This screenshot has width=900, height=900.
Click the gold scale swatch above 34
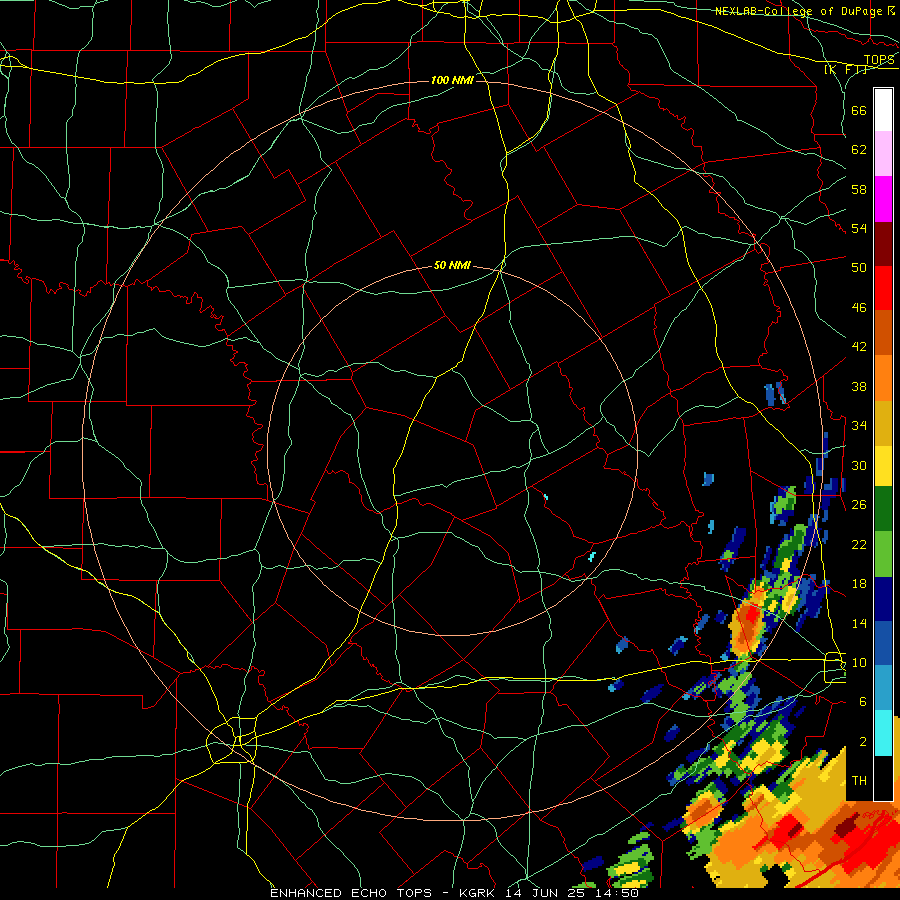883,423
